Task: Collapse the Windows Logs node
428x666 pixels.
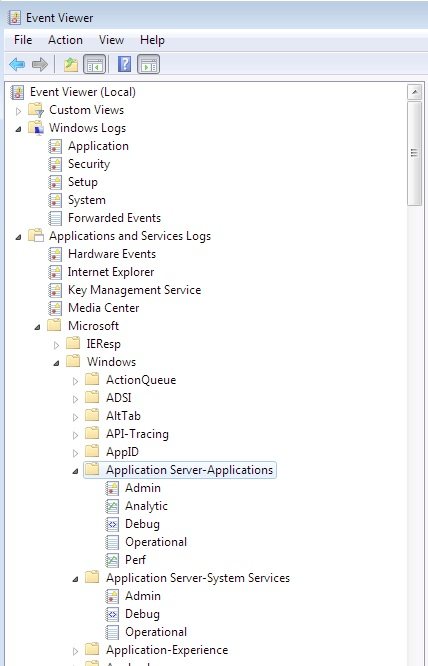Action: point(18,129)
